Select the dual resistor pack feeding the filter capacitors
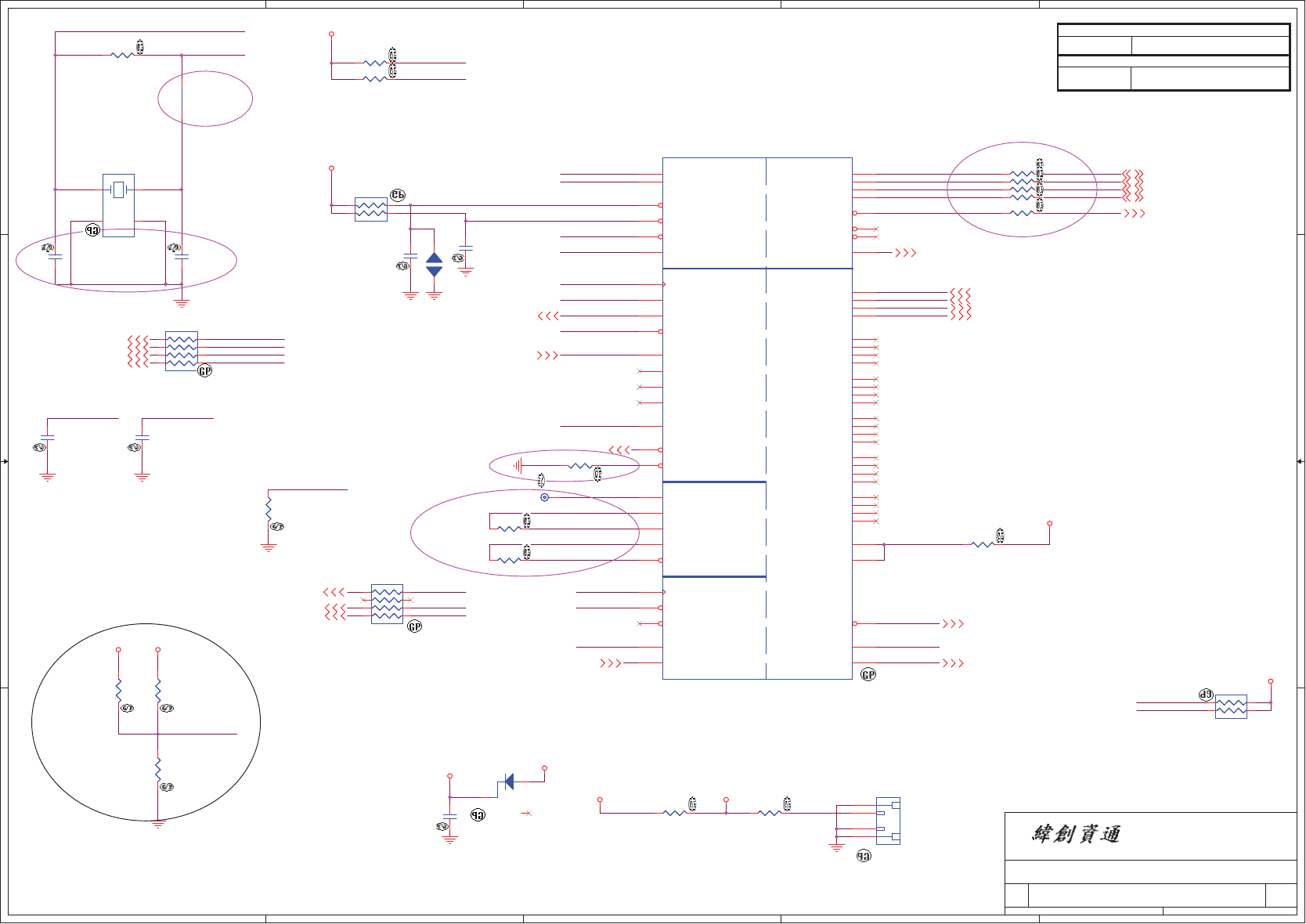Image resolution: width=1306 pixels, height=924 pixels. (x=371, y=209)
